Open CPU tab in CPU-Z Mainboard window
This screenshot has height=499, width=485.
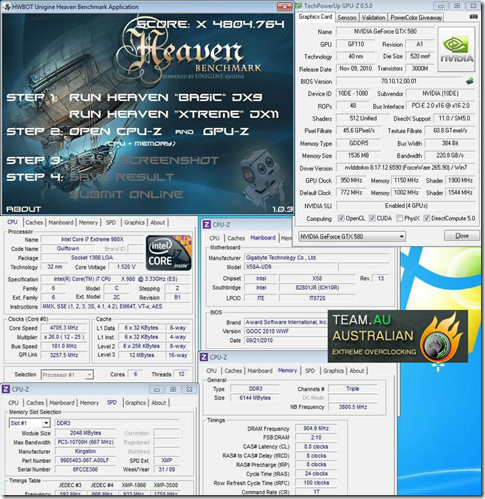(x=214, y=238)
